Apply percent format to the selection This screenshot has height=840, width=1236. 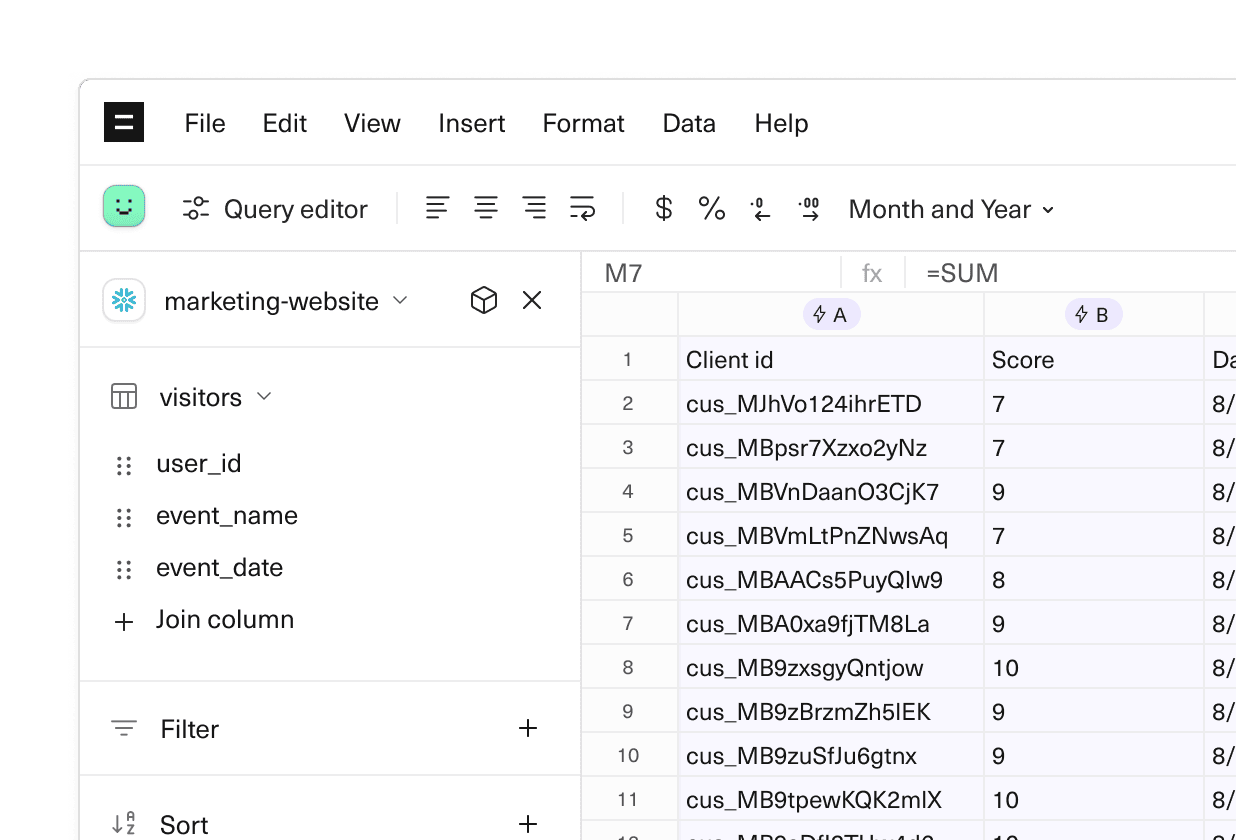click(x=711, y=208)
